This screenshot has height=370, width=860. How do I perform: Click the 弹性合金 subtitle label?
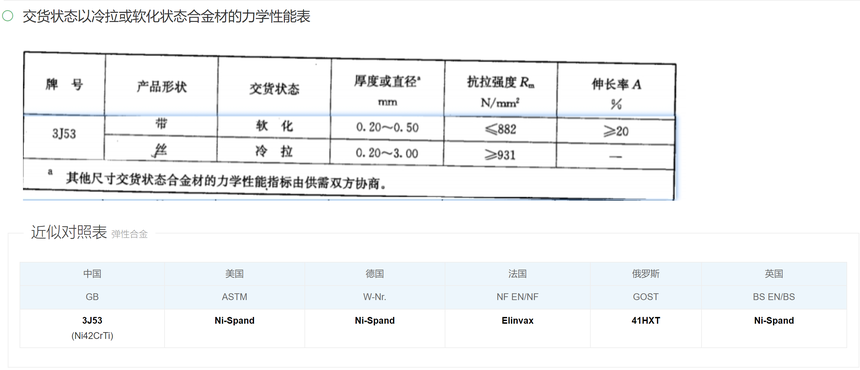(129, 235)
